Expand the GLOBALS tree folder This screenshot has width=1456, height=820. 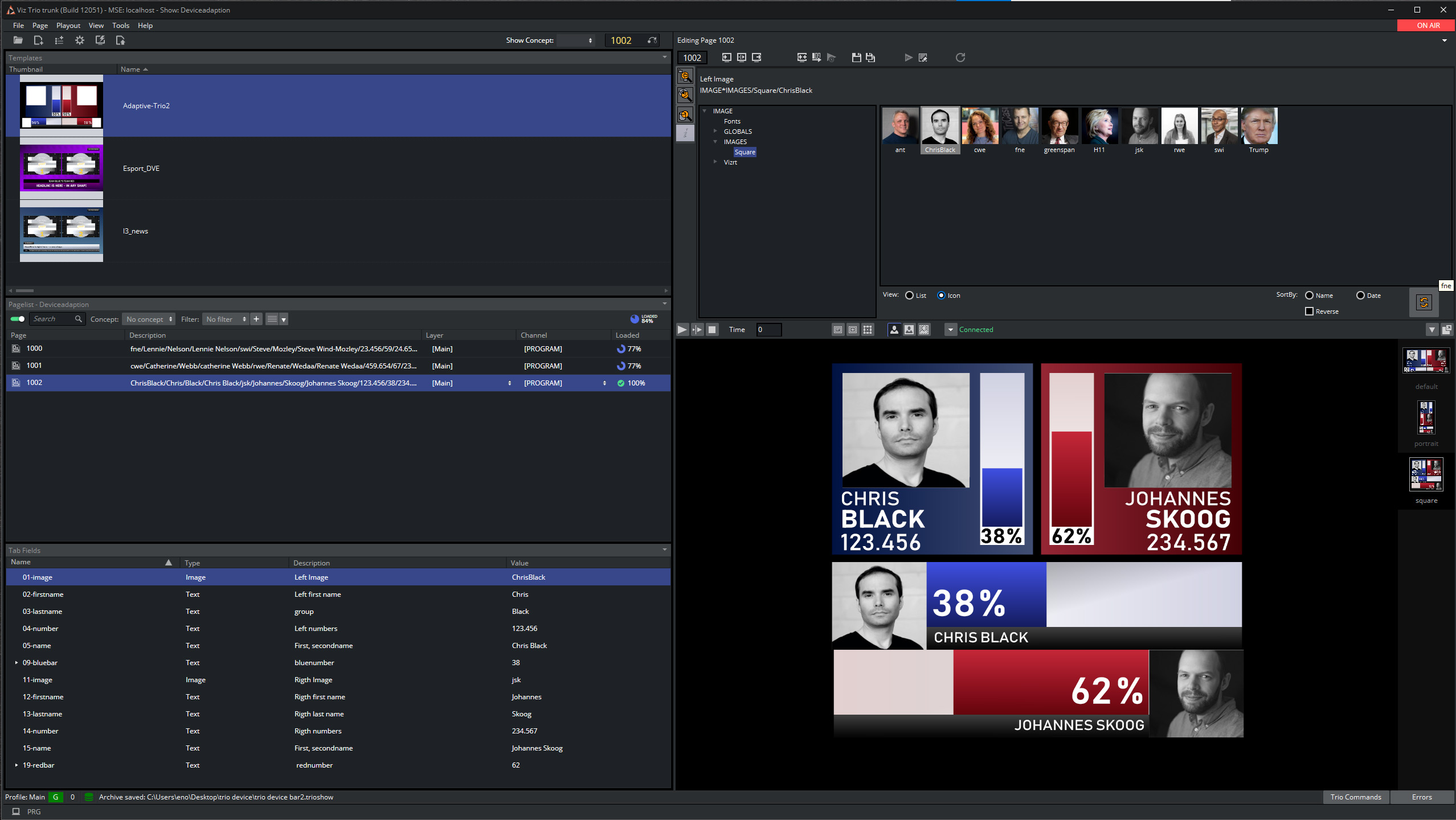click(x=715, y=132)
